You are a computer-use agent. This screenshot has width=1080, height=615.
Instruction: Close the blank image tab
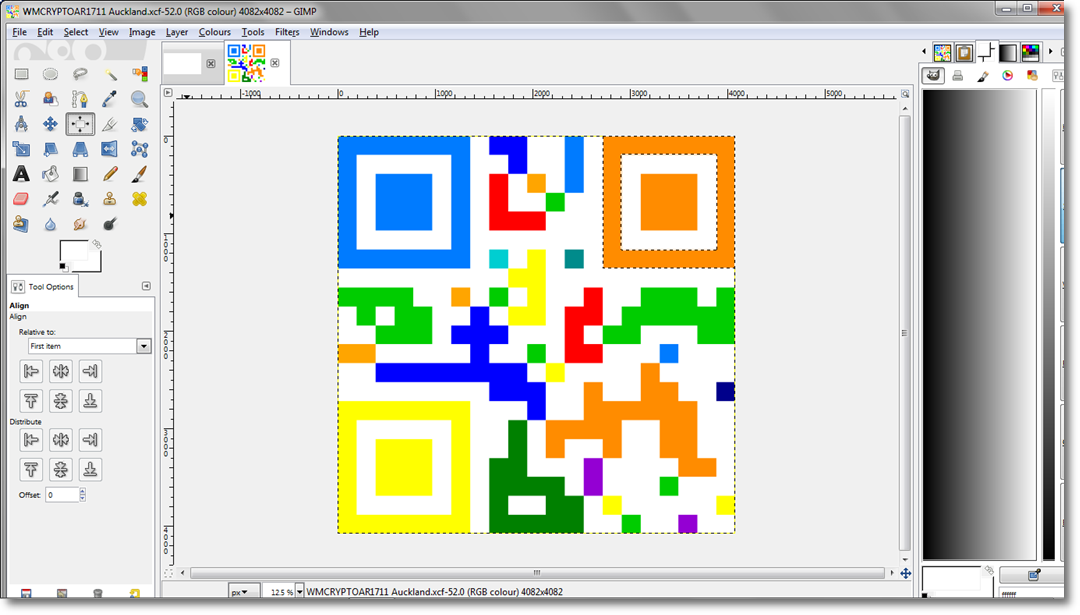[x=211, y=63]
